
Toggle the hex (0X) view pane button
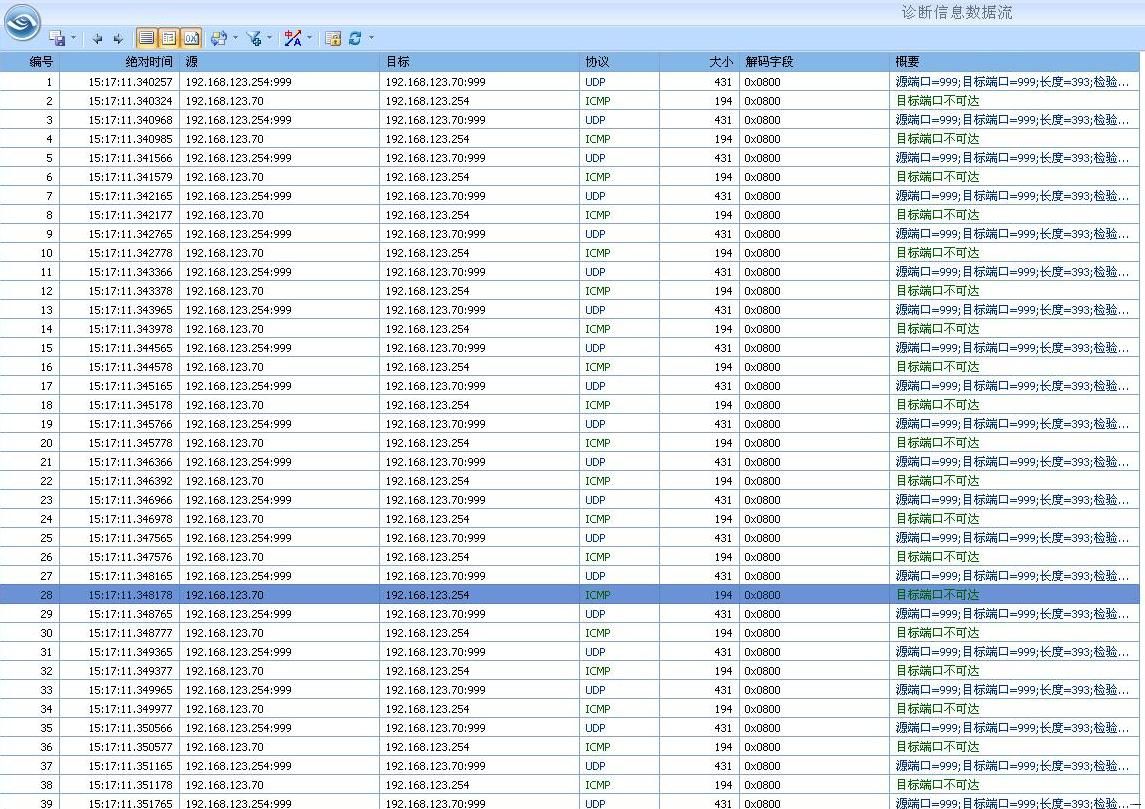click(x=191, y=38)
